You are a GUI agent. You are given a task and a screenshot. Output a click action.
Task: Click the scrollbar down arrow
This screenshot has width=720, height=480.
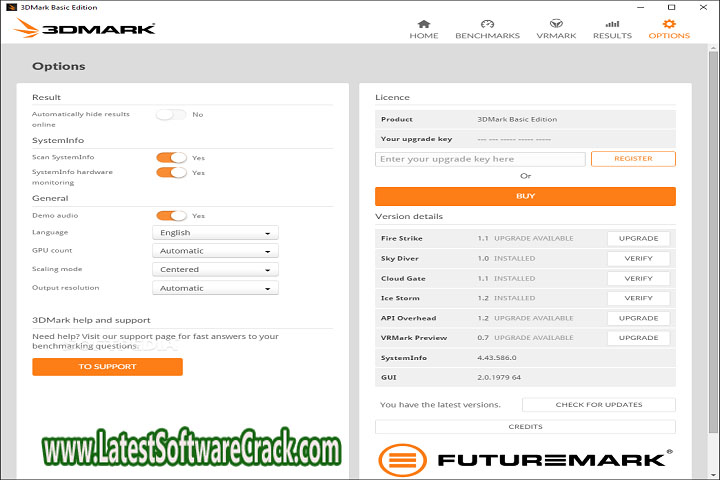pyautogui.click(x=713, y=475)
